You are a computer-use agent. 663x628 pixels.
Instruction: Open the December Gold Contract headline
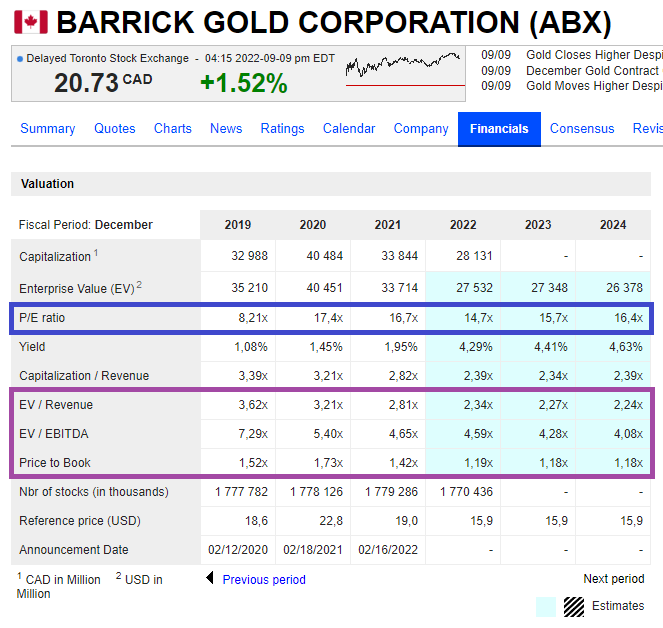[x=592, y=71]
